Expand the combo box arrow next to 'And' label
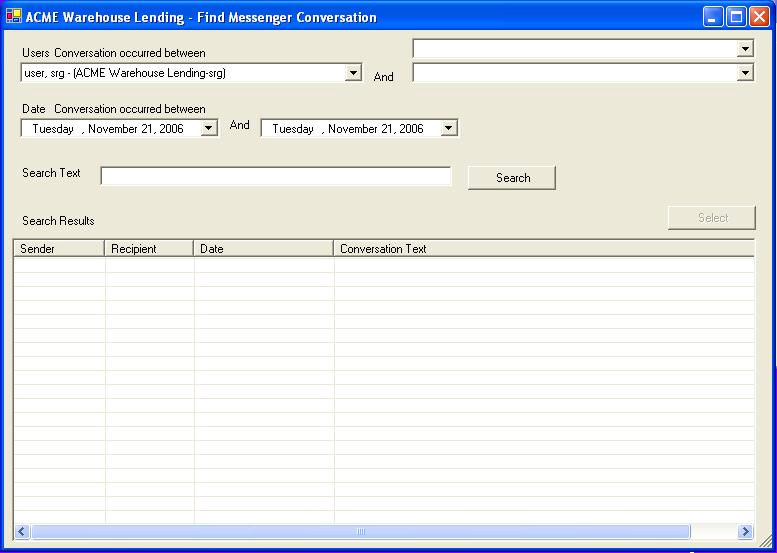777x553 pixels. point(745,73)
